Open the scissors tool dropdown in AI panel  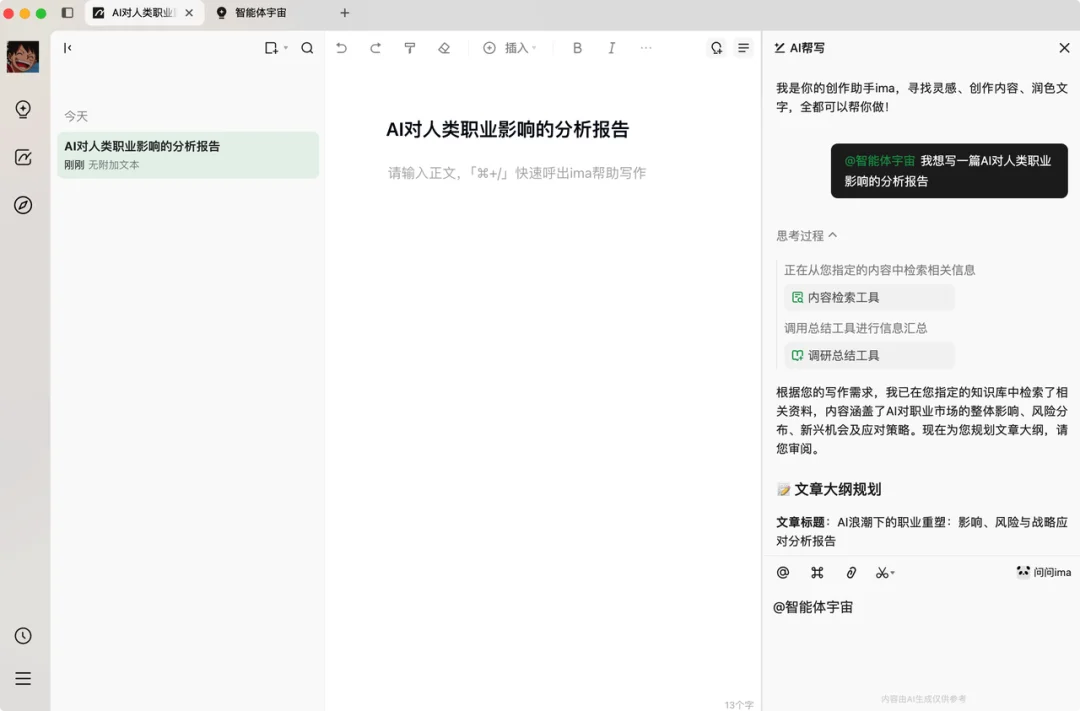coord(884,572)
